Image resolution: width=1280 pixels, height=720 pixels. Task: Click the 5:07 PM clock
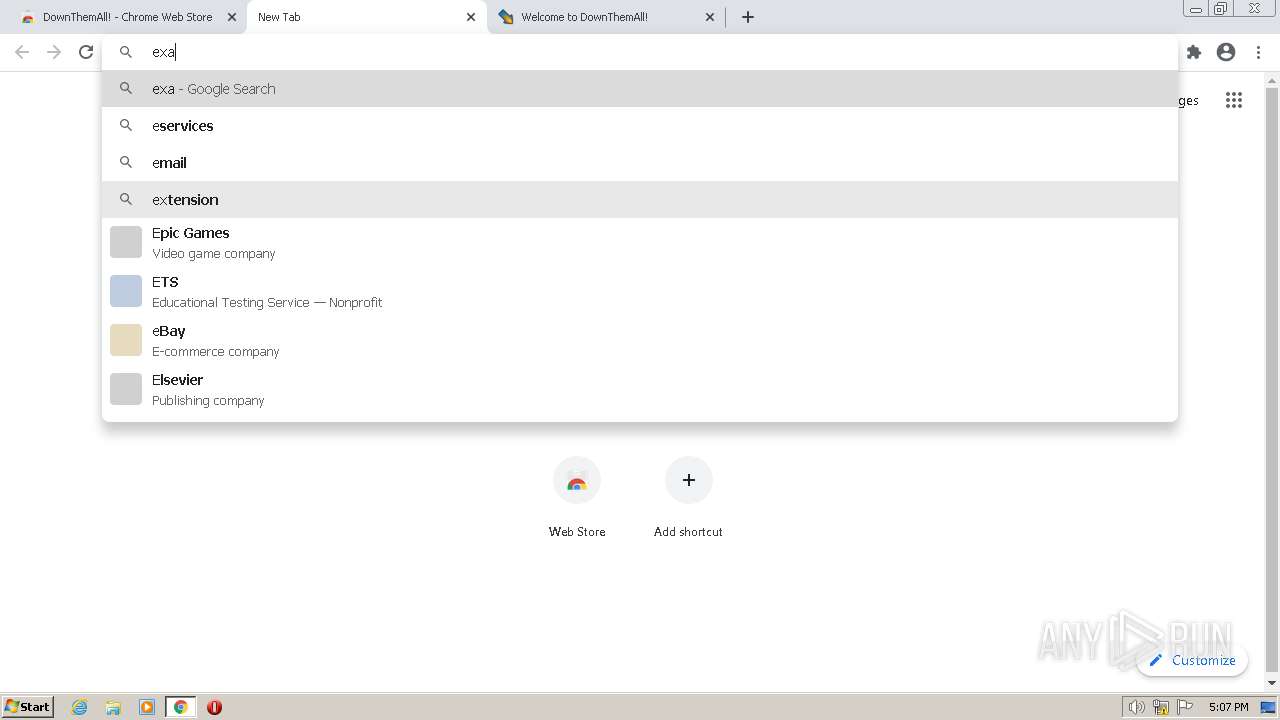click(x=1228, y=707)
